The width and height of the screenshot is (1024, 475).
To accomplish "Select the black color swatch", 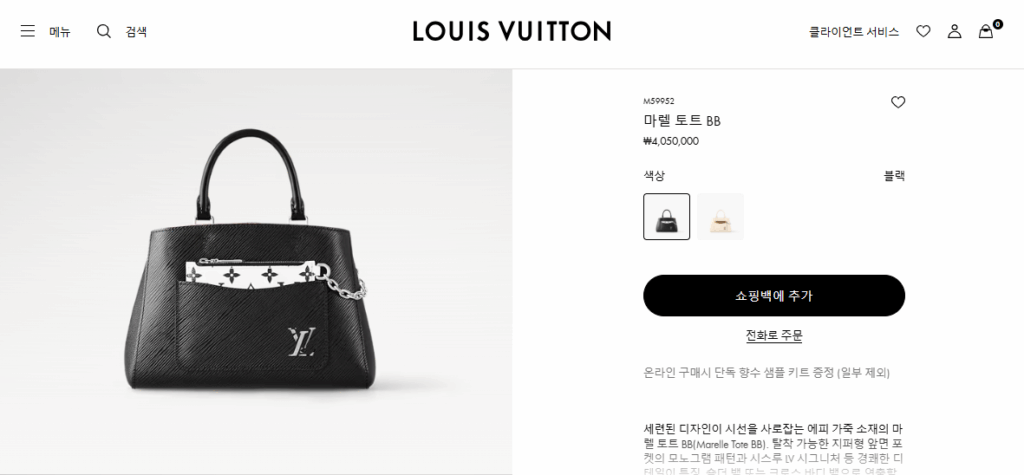I will point(666,216).
